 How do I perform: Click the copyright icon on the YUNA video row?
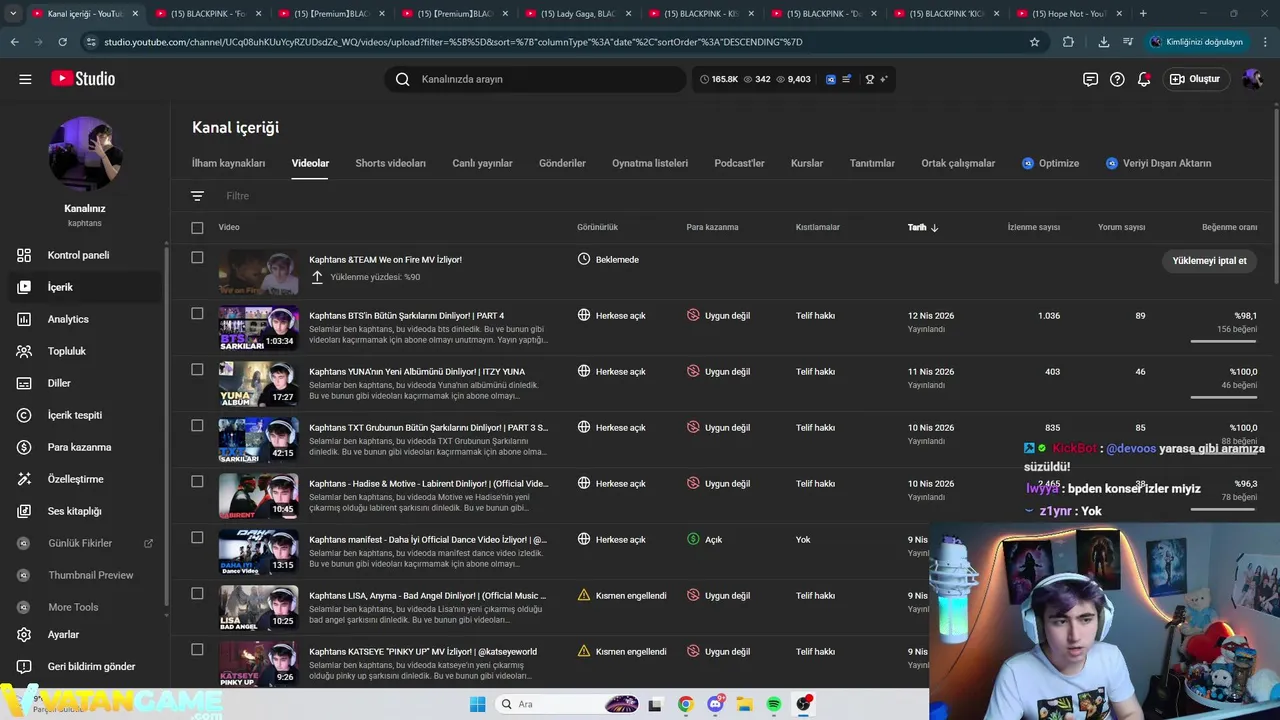(693, 371)
